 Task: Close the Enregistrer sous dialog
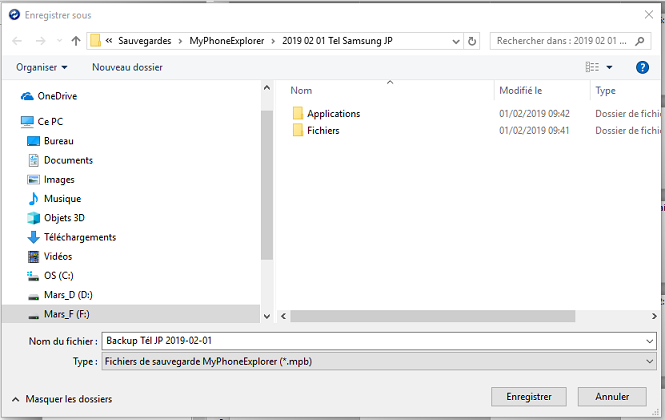(649, 15)
